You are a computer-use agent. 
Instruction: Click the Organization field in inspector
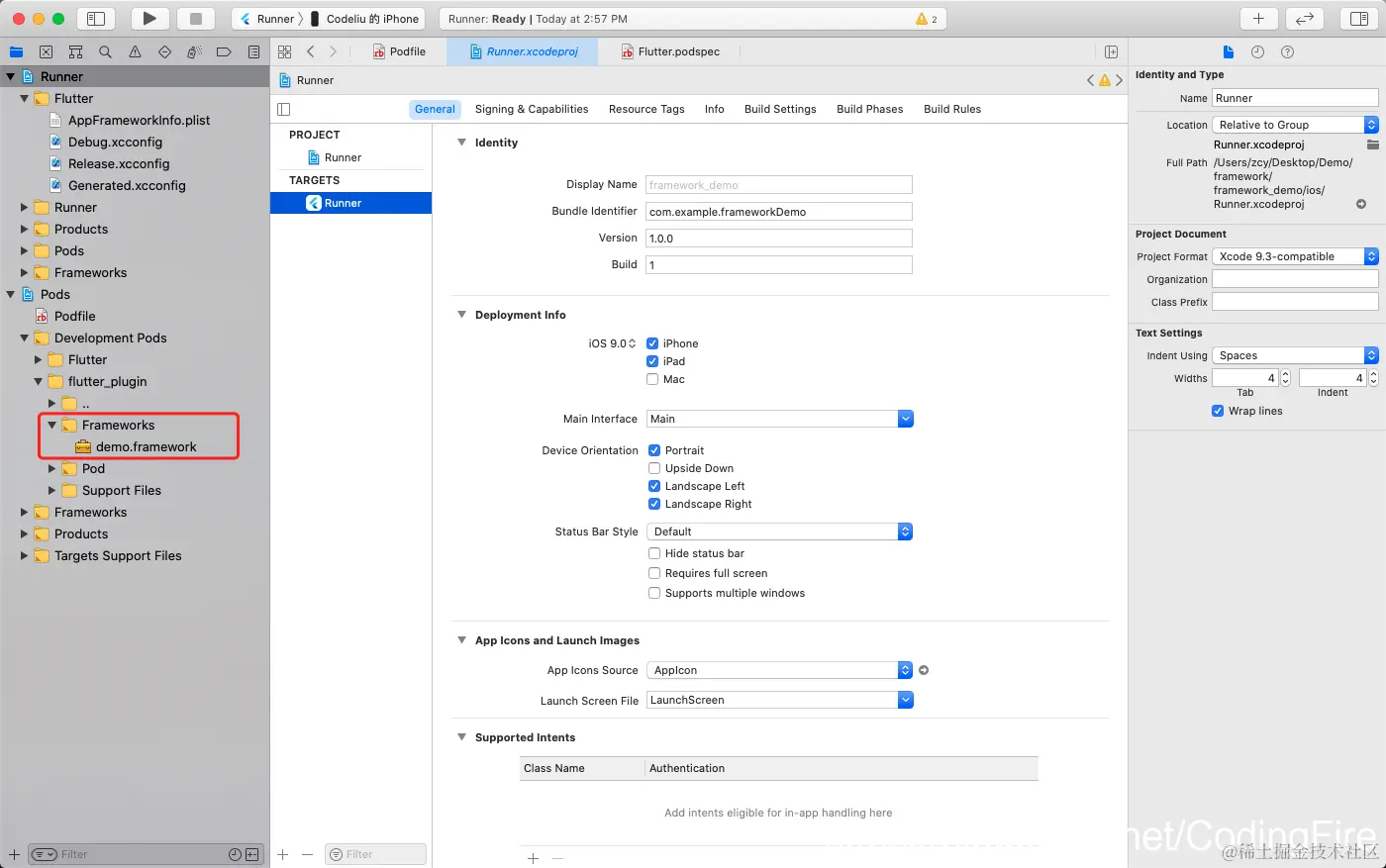coord(1295,279)
